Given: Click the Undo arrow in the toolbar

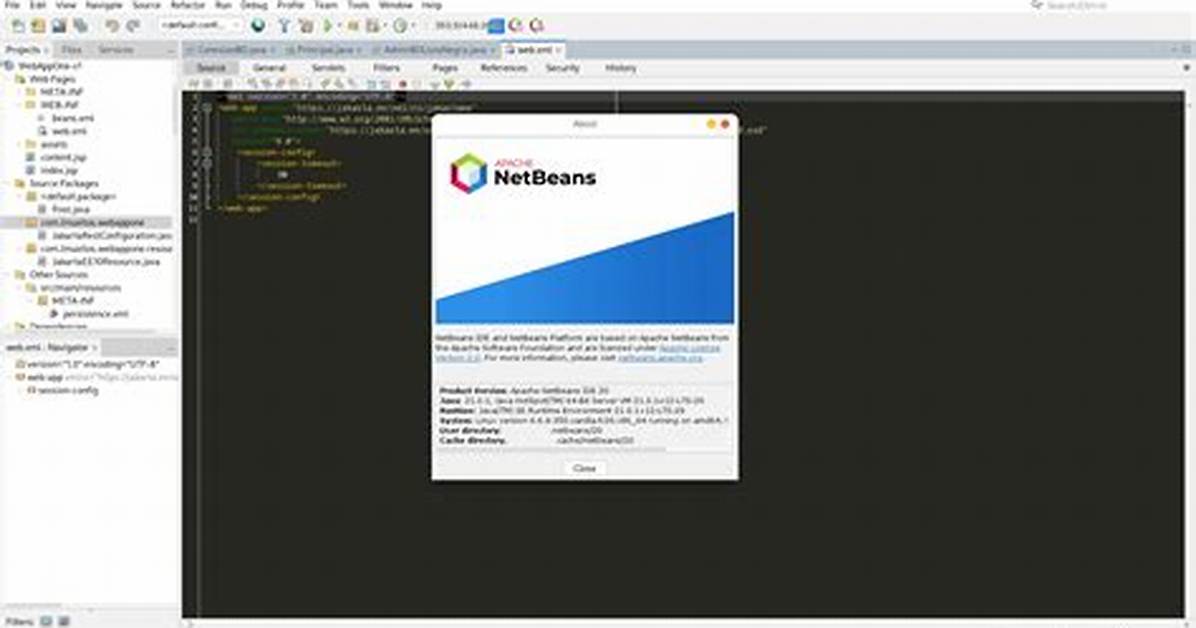Looking at the screenshot, I should [113, 25].
